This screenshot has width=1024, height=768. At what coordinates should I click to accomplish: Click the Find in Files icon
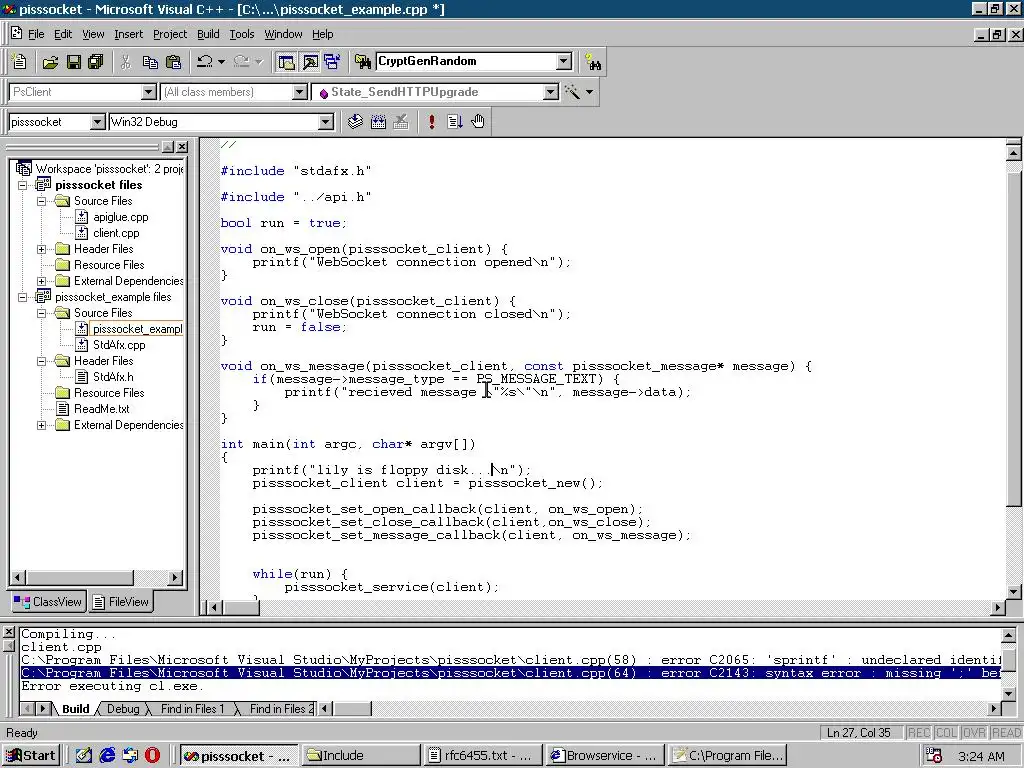tap(363, 62)
